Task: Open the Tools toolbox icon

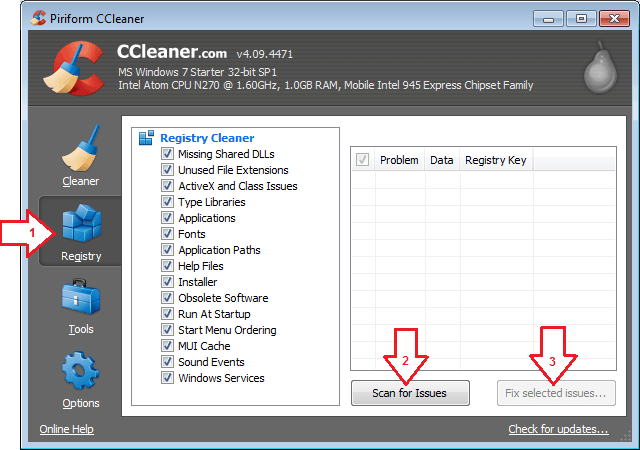Action: [81, 300]
